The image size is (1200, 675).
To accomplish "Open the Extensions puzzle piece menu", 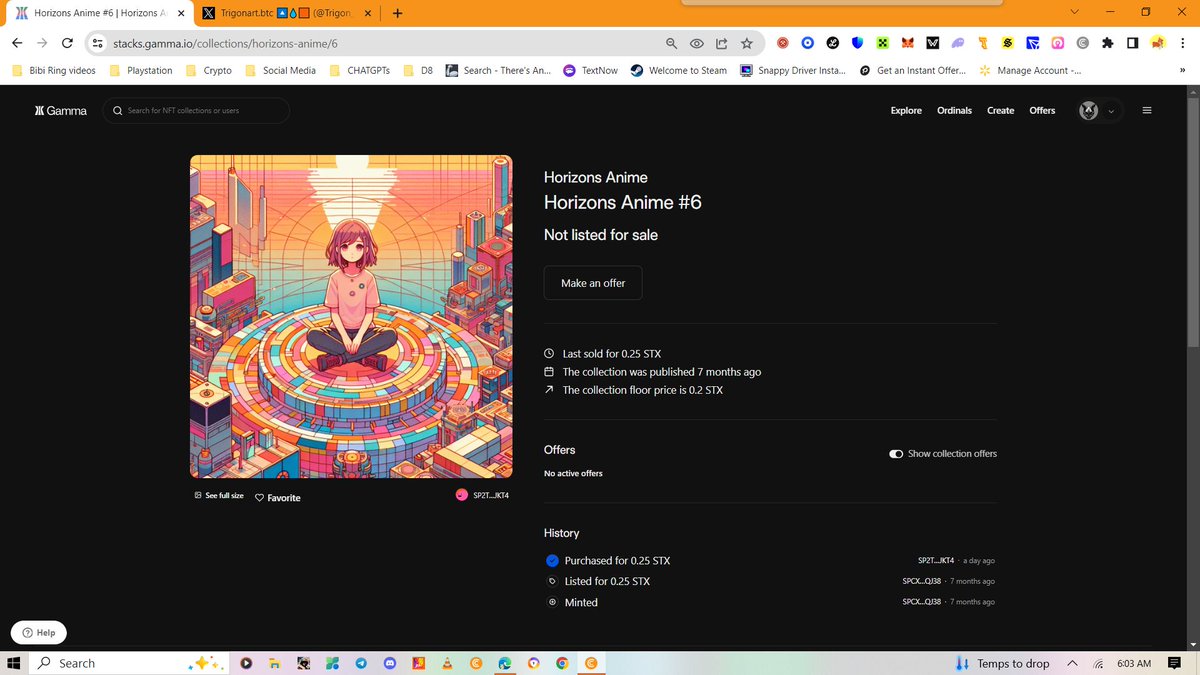I will pyautogui.click(x=1107, y=43).
